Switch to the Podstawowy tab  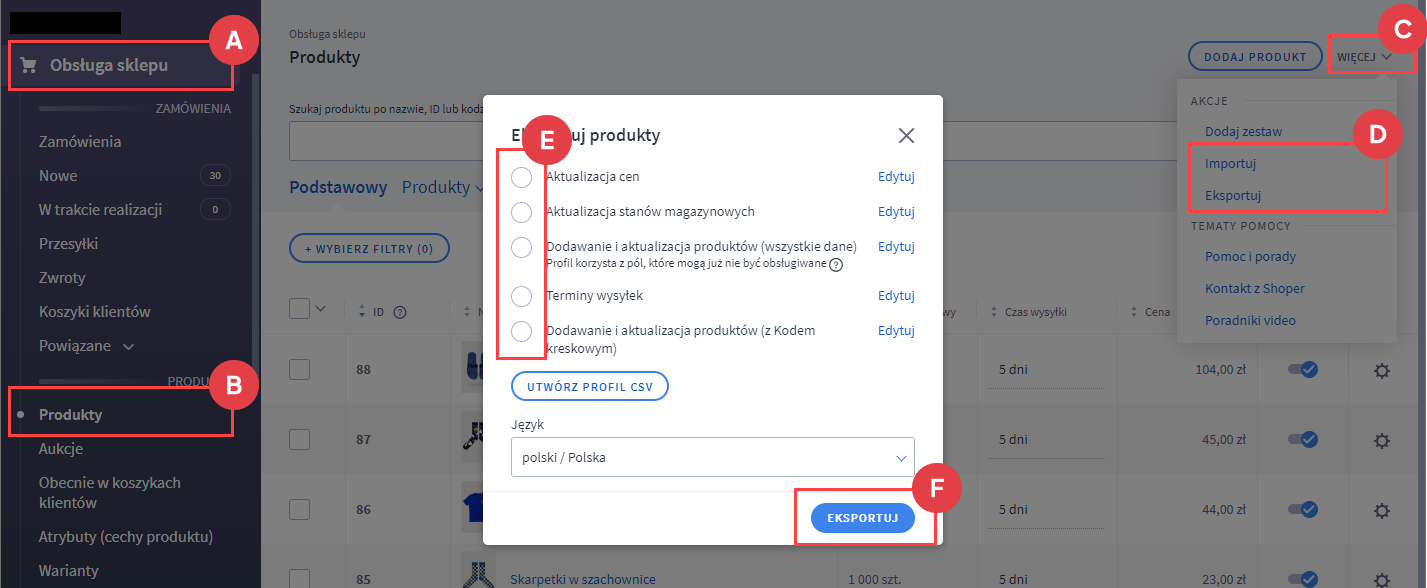pos(338,187)
